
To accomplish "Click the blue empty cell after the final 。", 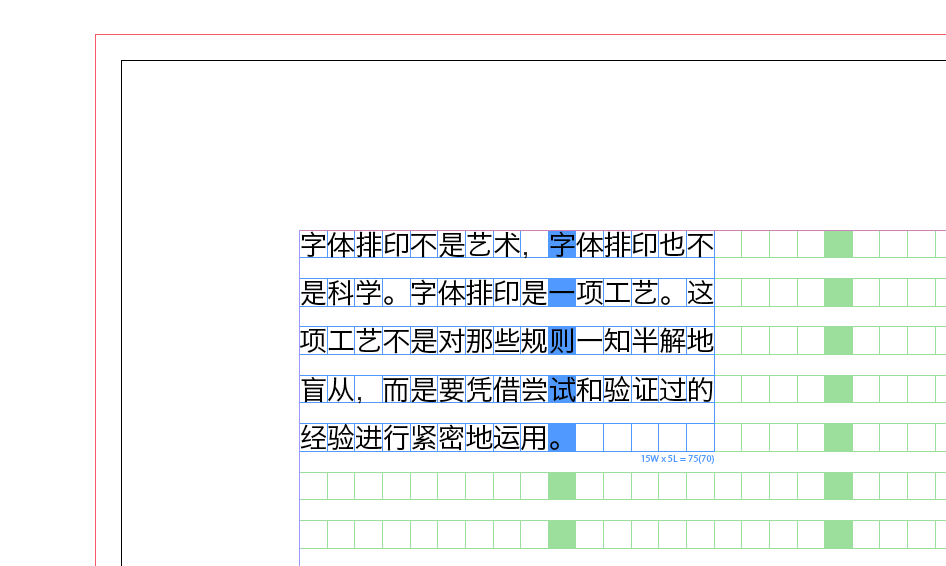I will [x=564, y=437].
